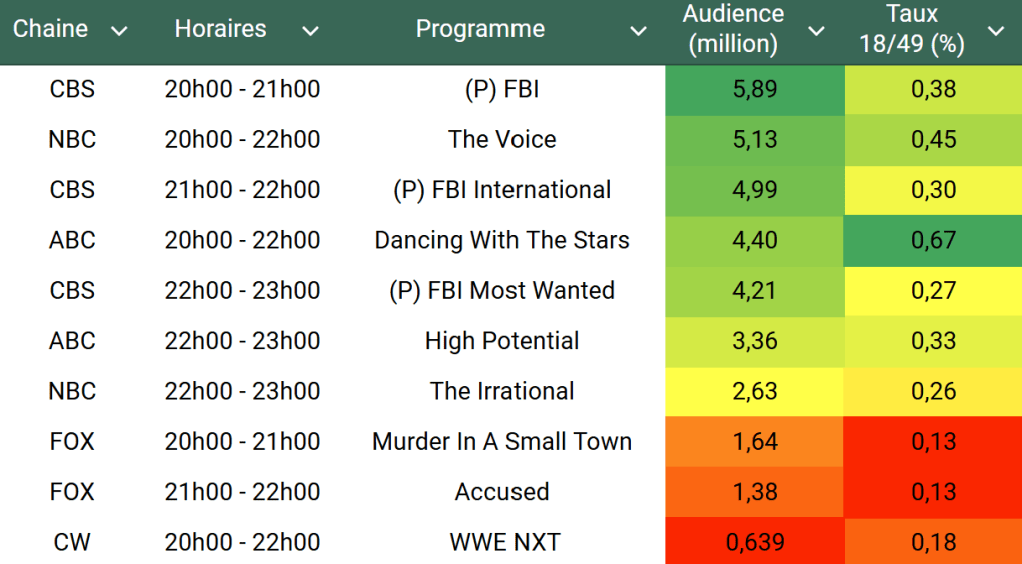Viewport: 1022px width, 564px height.
Task: Click the dark green 0,67 rate cell
Action: (933, 240)
